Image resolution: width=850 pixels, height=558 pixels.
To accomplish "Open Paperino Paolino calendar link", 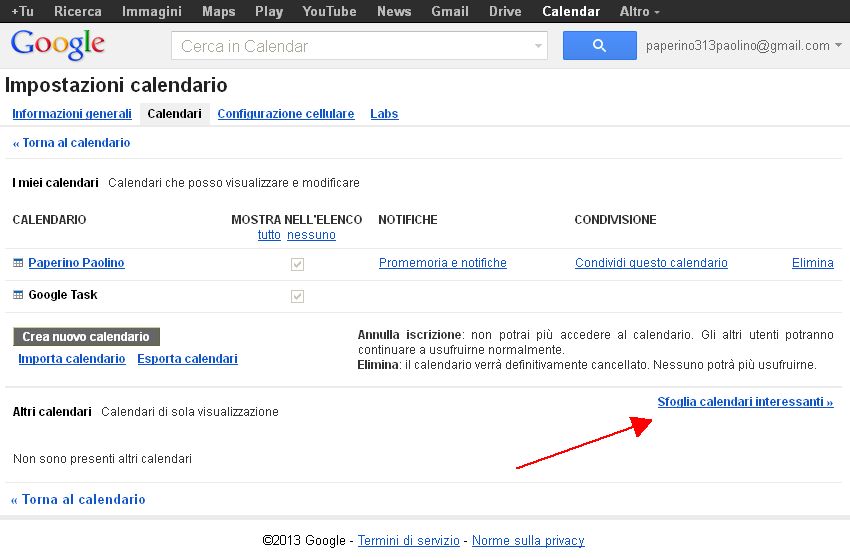I will pos(76,263).
